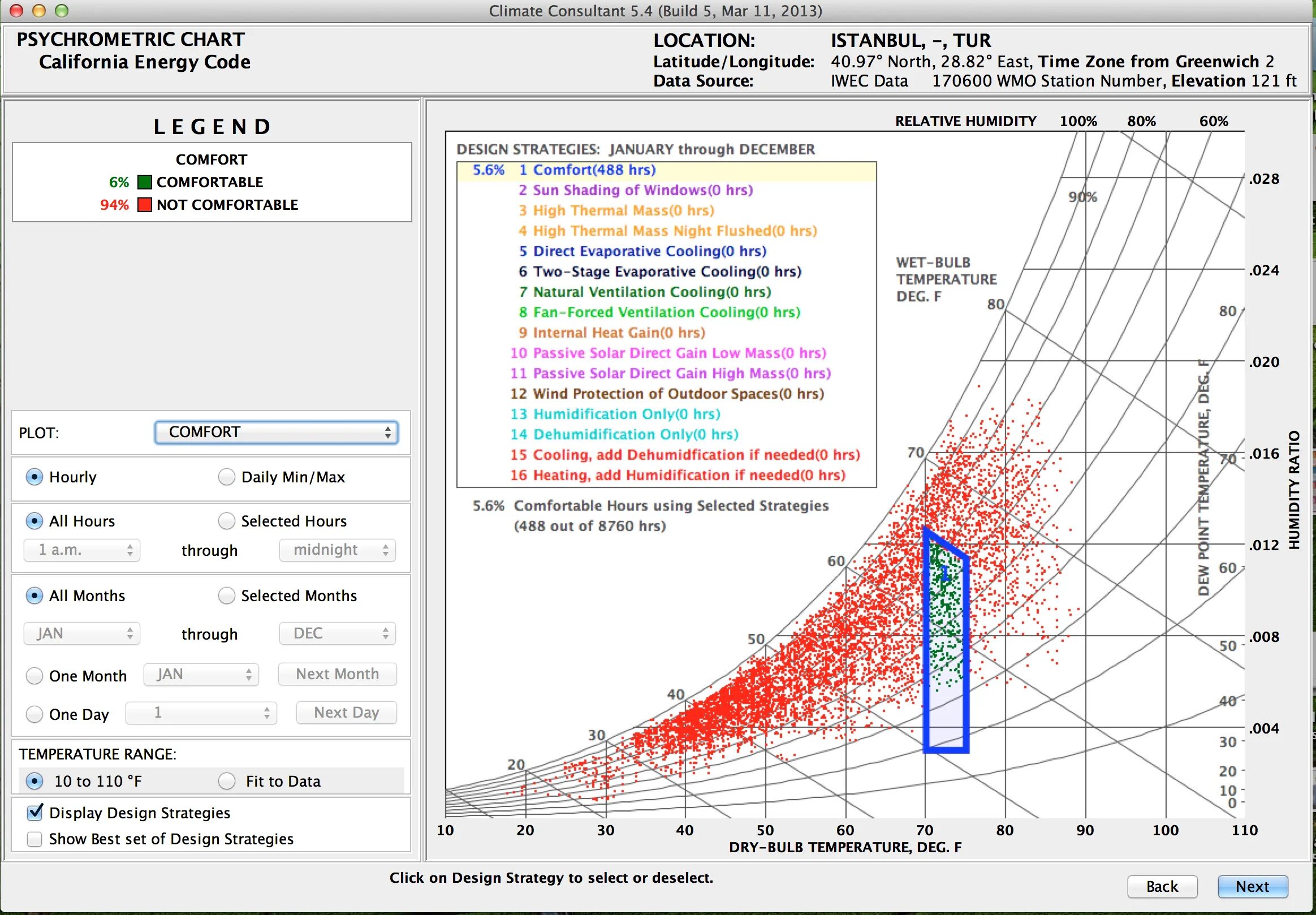Screen dimensions: 1316x915
Task: Enable the One Month radio button
Action: click(x=35, y=676)
